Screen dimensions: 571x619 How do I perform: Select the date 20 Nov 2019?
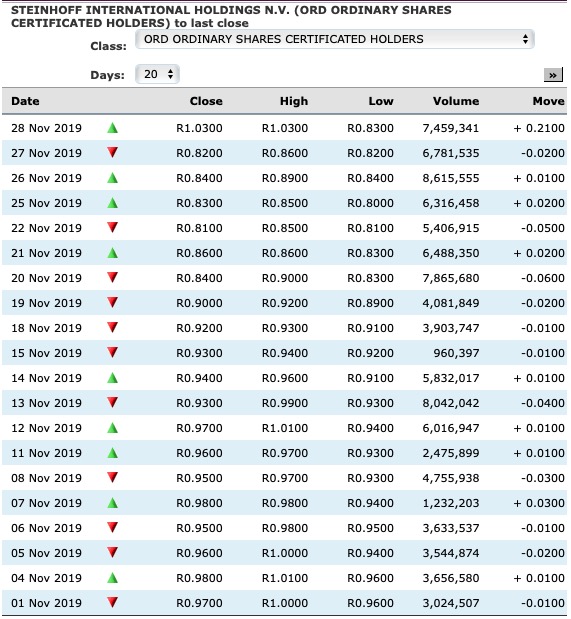pos(46,278)
